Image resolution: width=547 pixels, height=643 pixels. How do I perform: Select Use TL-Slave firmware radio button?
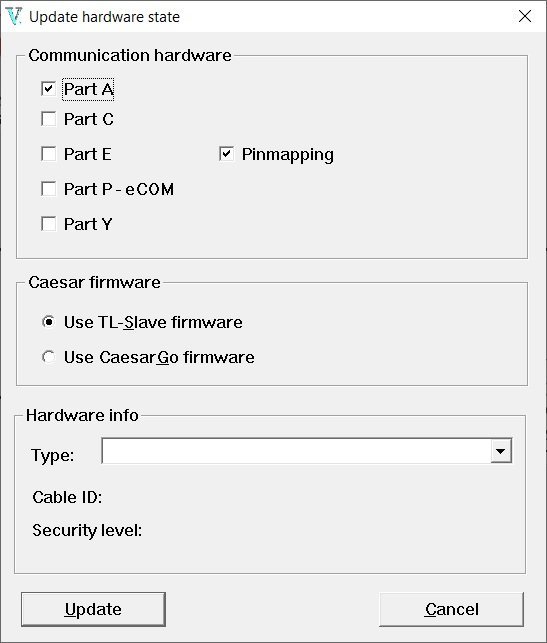(48, 322)
